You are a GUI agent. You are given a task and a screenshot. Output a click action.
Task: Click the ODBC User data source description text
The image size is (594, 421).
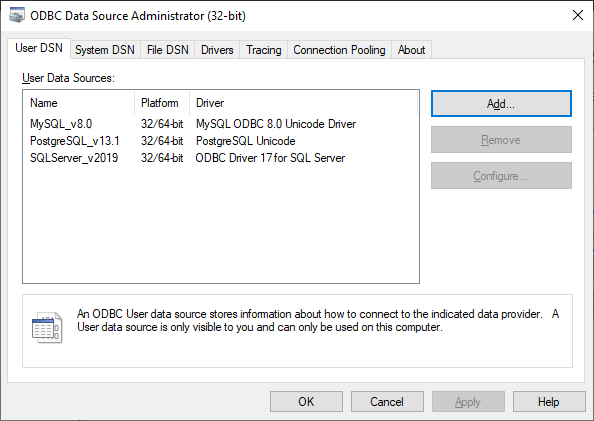(318, 321)
